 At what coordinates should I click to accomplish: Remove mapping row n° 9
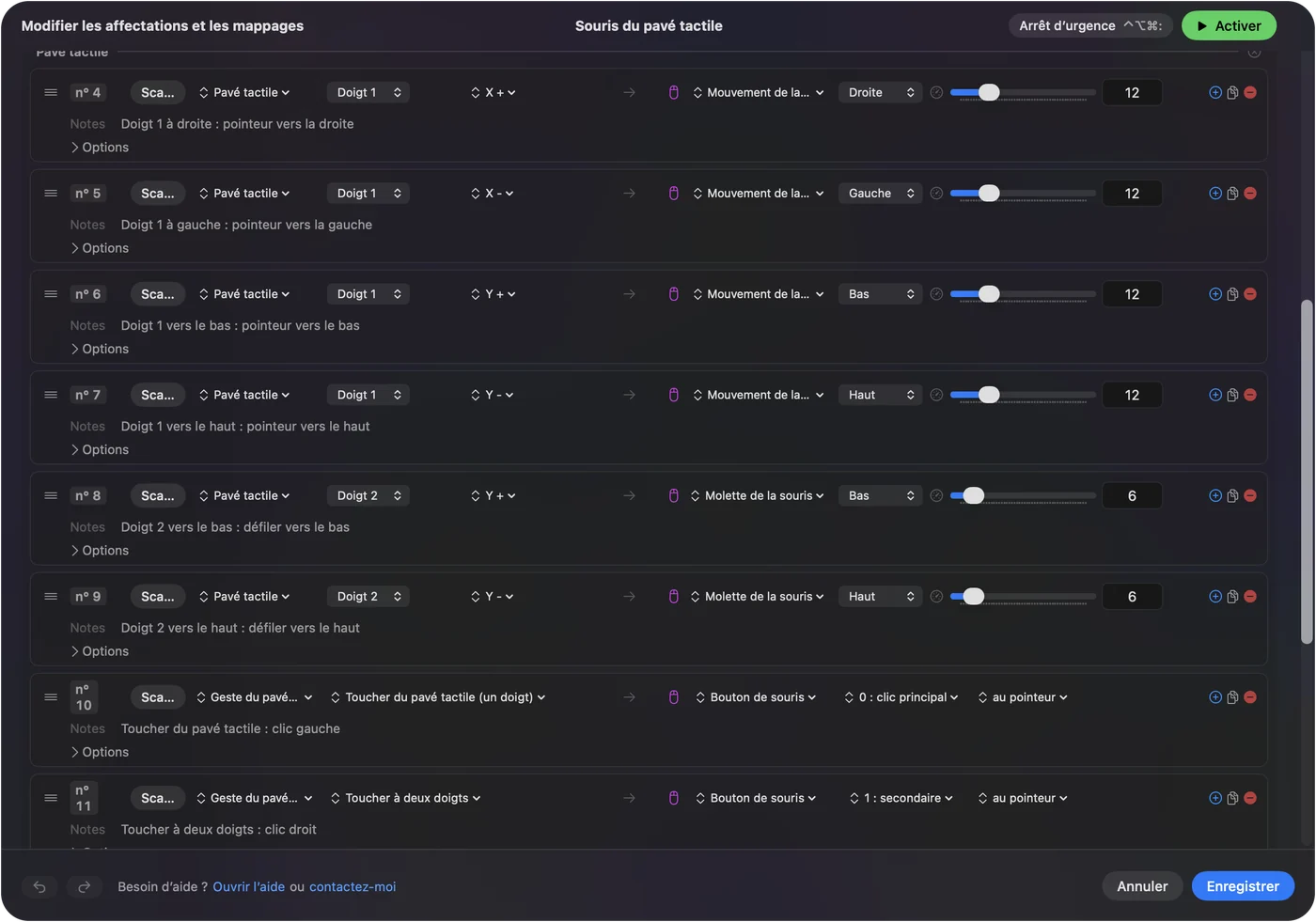tap(1250, 597)
